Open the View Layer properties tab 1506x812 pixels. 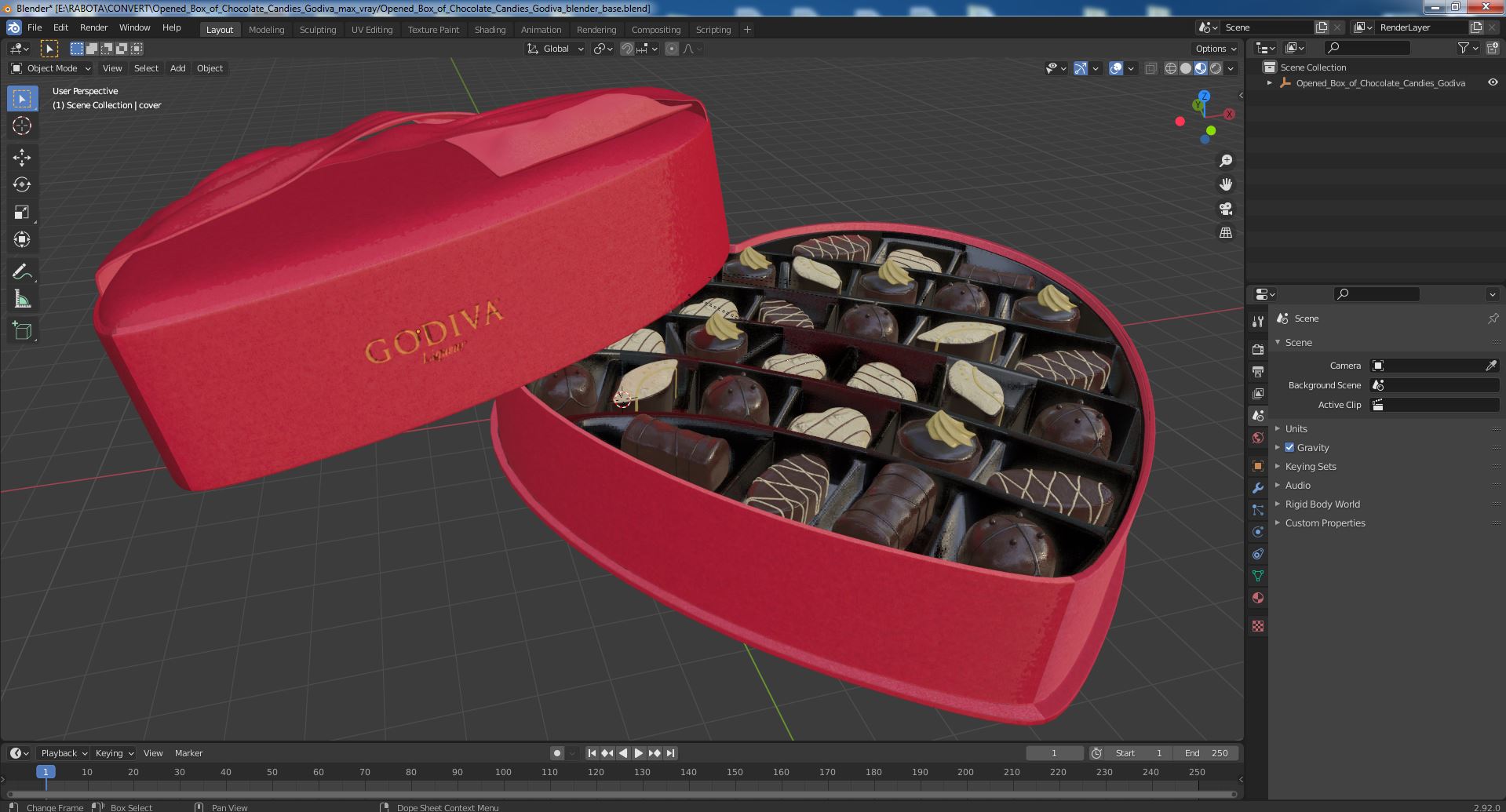click(x=1258, y=393)
